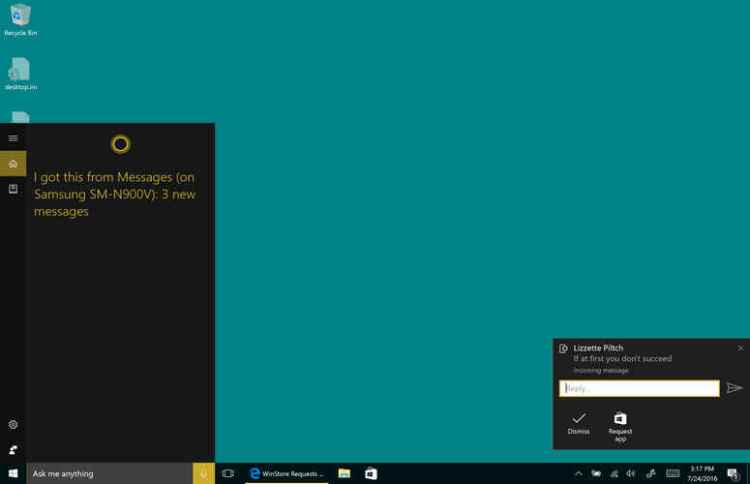750x484 pixels.
Task: Open the Cortana hamburger menu
Action: pyautogui.click(x=13, y=138)
